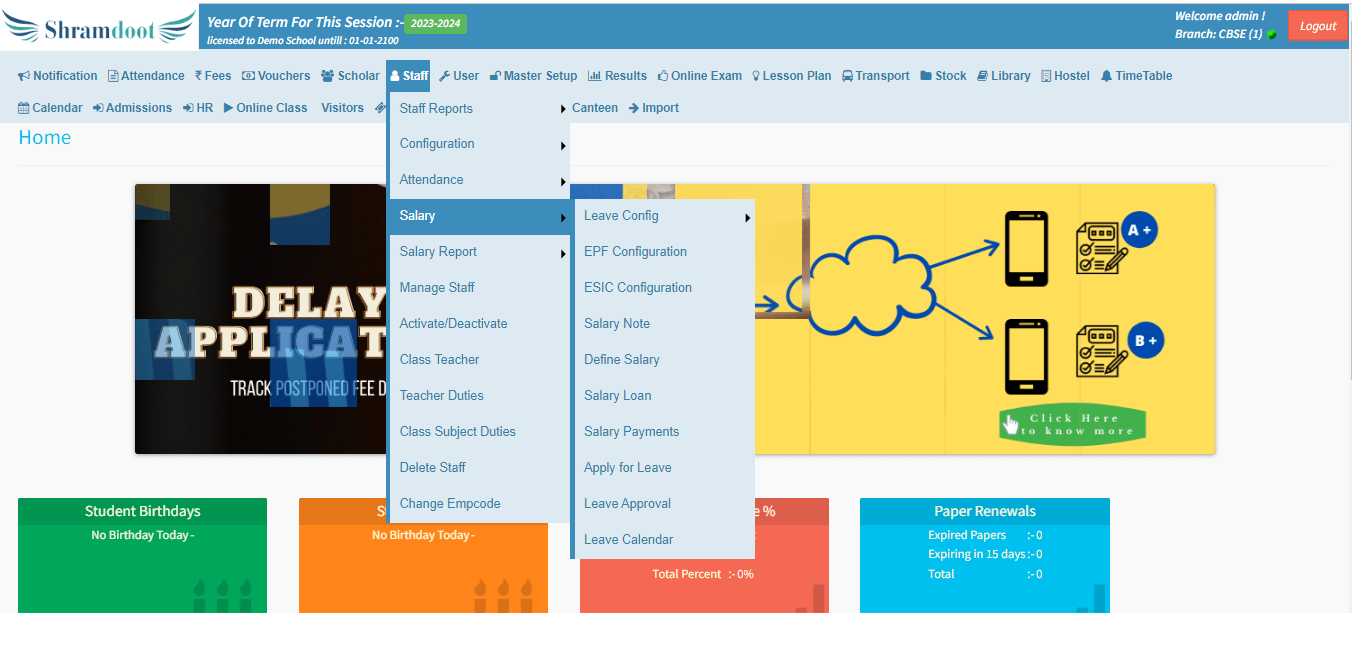Click the Transport bus icon
Screen dimensions: 1352x653
[x=847, y=76]
